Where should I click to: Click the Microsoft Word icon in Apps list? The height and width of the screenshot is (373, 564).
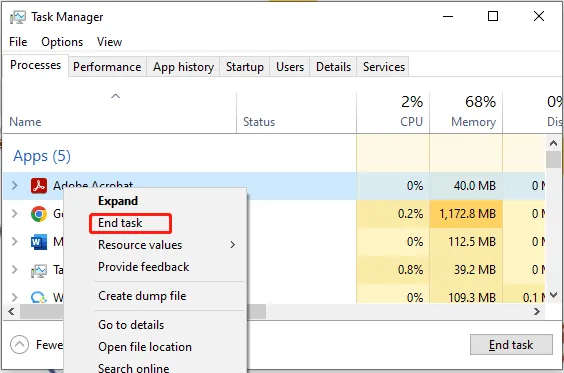point(39,242)
